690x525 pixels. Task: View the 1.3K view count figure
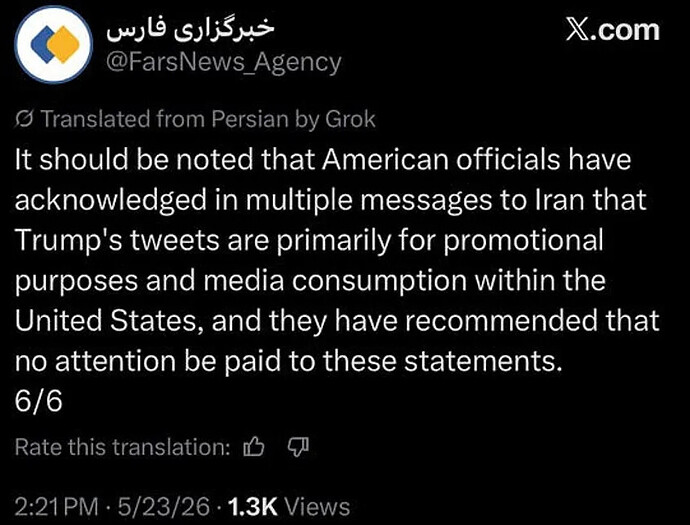tap(253, 507)
